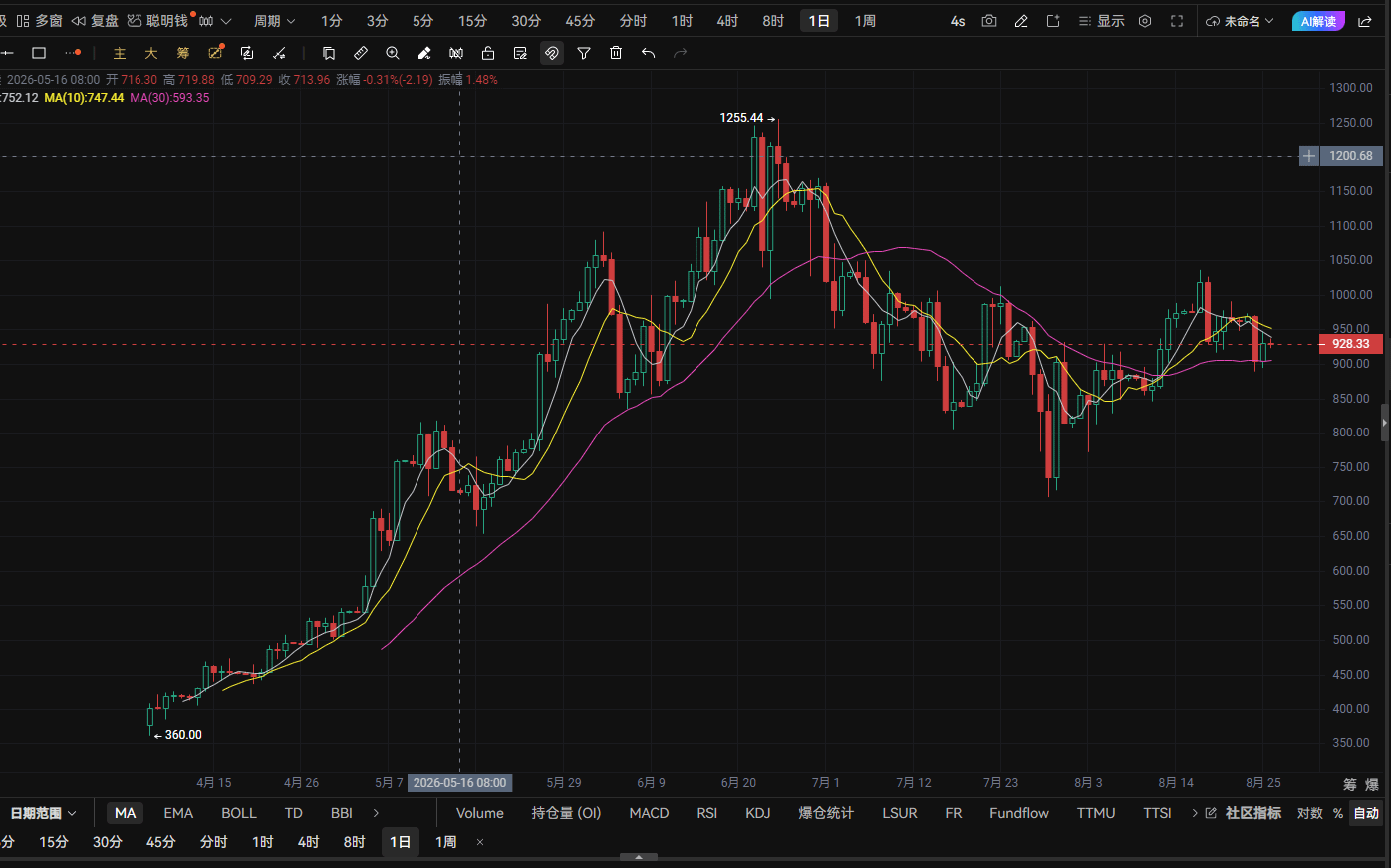Select 30分 in the bottom timeframe bar
The image size is (1391, 868).
pyautogui.click(x=108, y=842)
